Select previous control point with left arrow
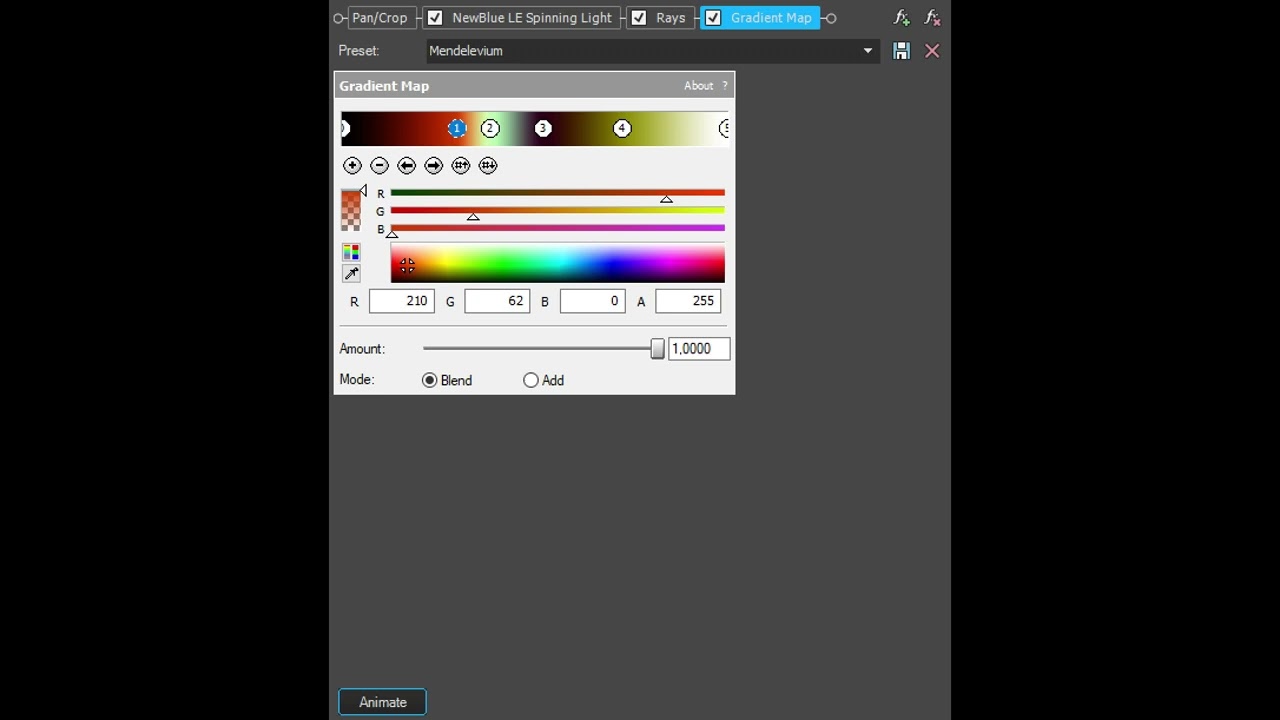This screenshot has height=720, width=1280. point(406,166)
